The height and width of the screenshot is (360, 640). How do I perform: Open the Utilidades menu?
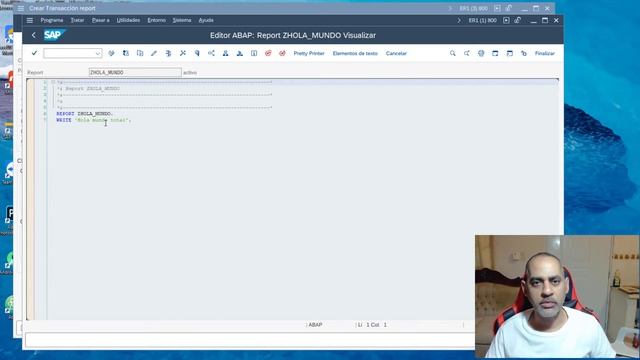pyautogui.click(x=128, y=20)
